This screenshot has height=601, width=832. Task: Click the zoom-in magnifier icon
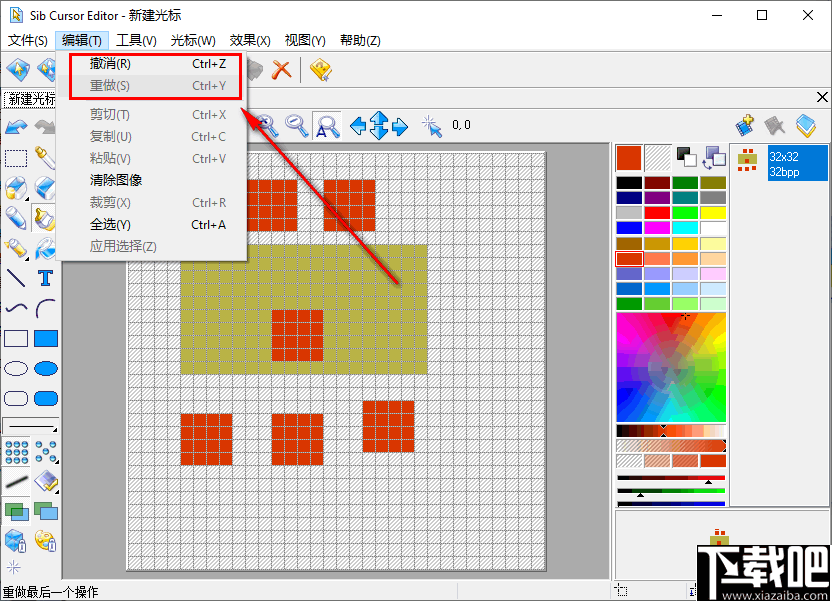[x=267, y=126]
